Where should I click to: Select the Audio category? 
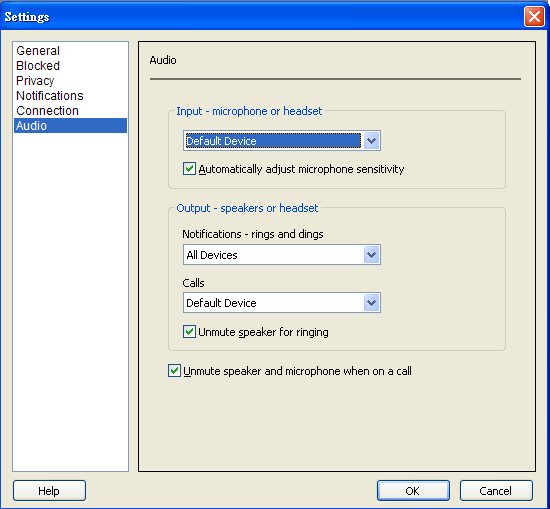(70, 126)
